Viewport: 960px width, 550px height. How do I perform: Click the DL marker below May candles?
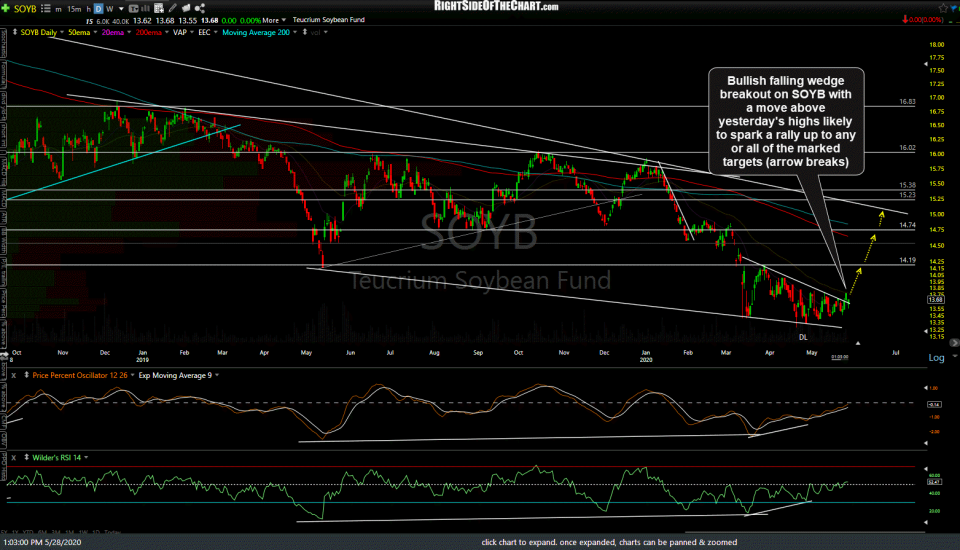click(x=803, y=337)
